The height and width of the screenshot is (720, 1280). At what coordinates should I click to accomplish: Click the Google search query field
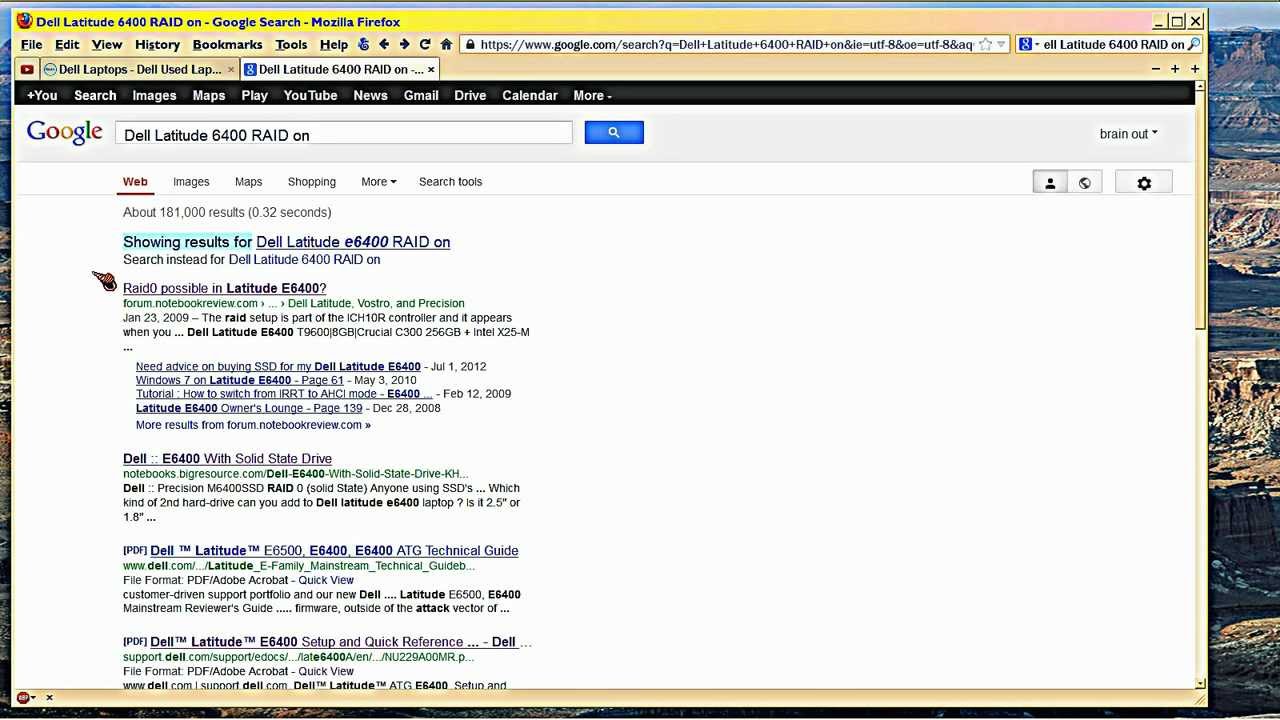point(344,134)
